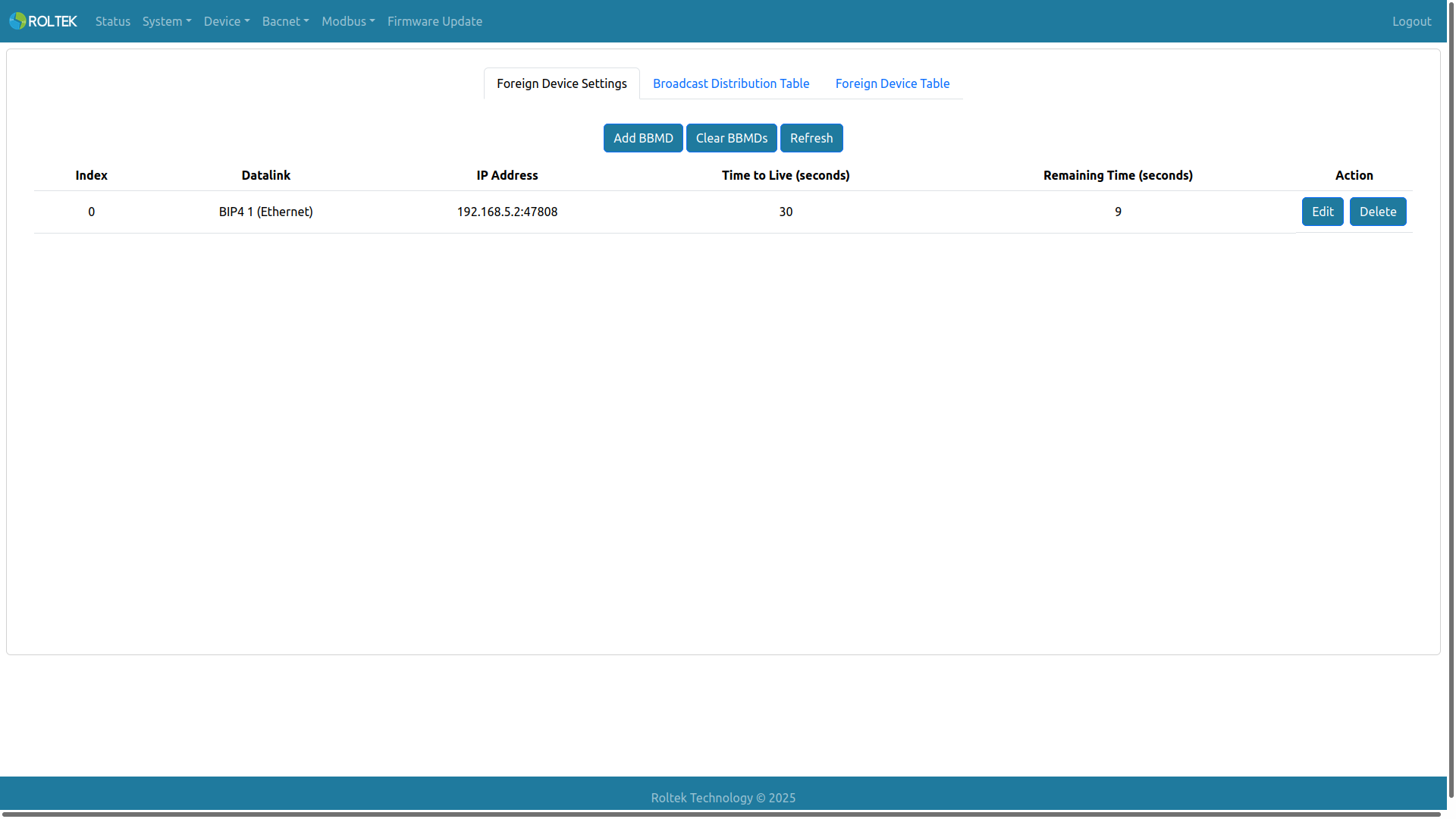Edit the BBMD entry 192.168.5.2:47808
This screenshot has width=1456, height=819.
(1323, 212)
